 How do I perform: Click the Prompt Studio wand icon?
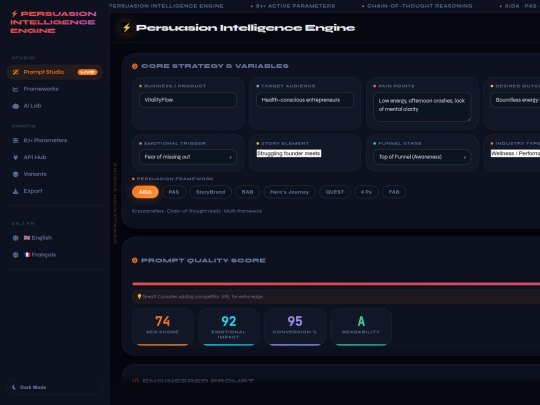coord(15,72)
